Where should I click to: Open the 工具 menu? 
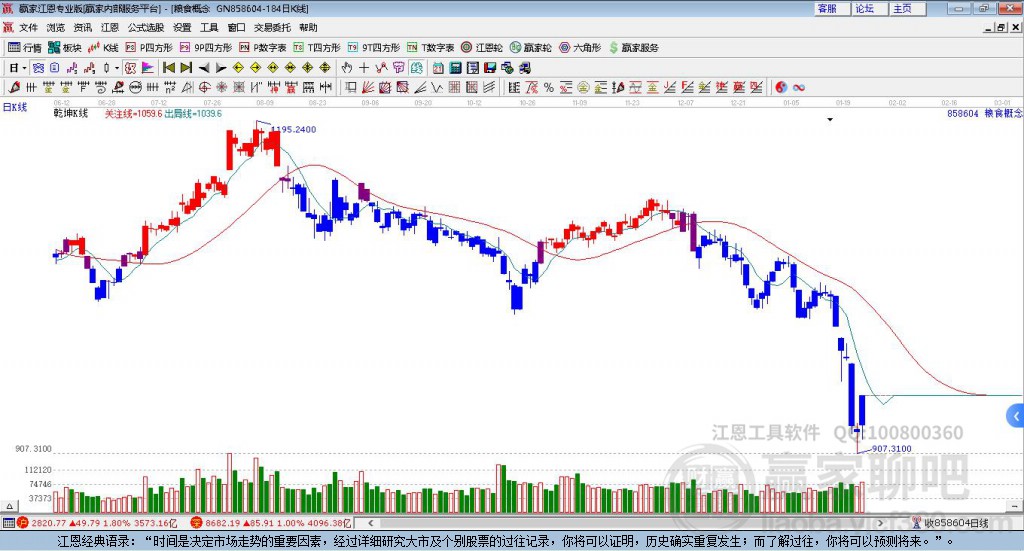pos(209,27)
